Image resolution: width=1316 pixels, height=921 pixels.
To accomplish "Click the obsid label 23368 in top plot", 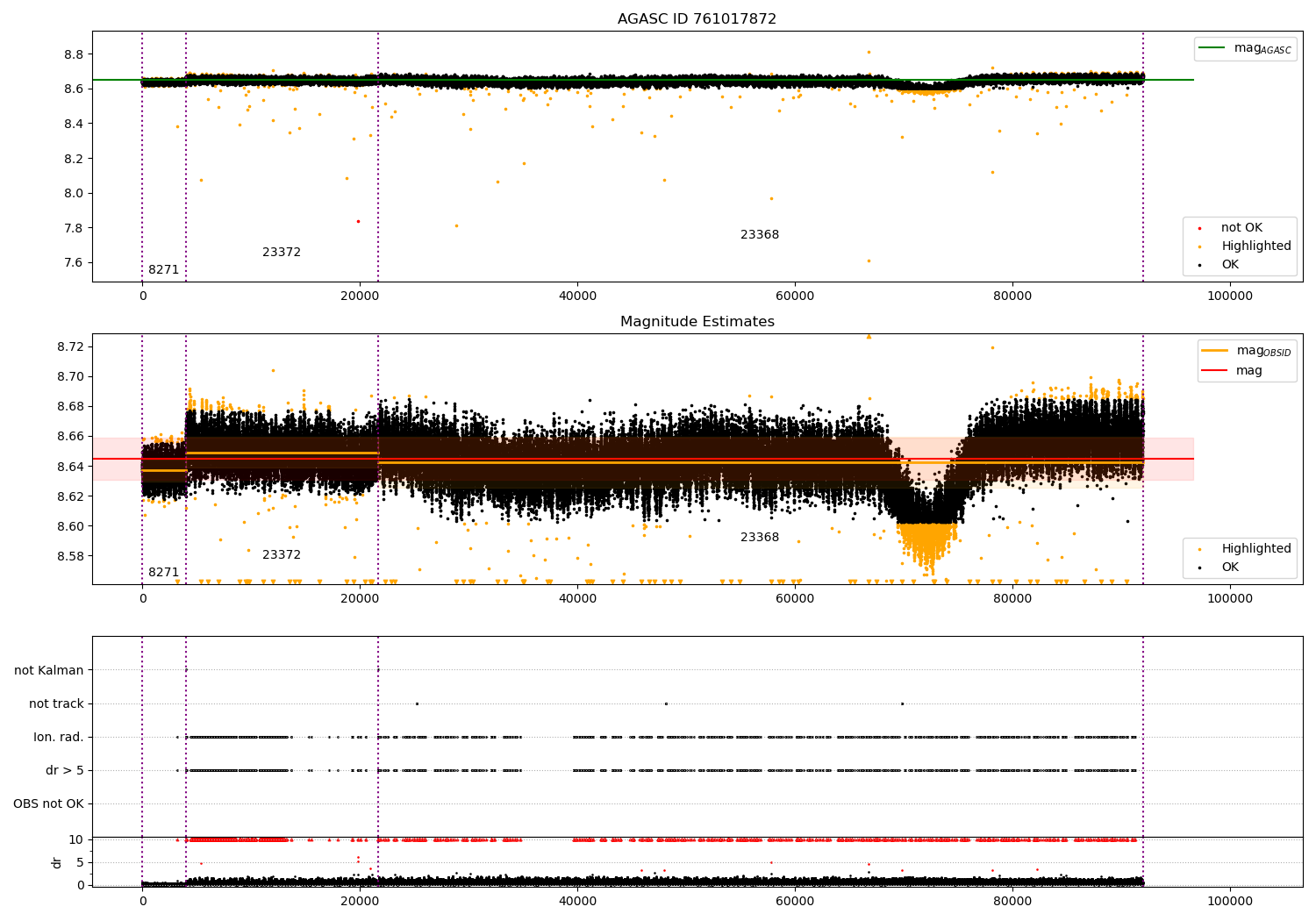I will click(760, 234).
